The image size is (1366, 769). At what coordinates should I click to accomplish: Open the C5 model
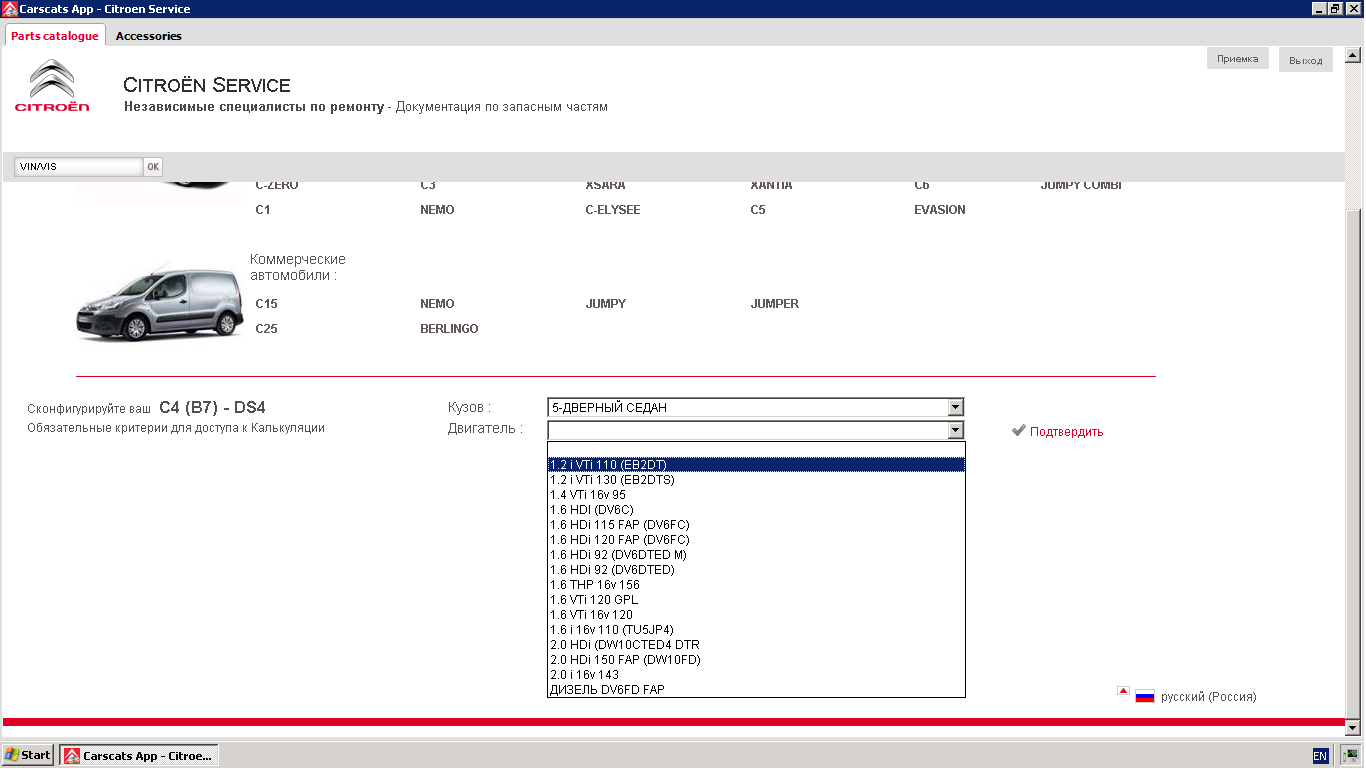coord(758,210)
